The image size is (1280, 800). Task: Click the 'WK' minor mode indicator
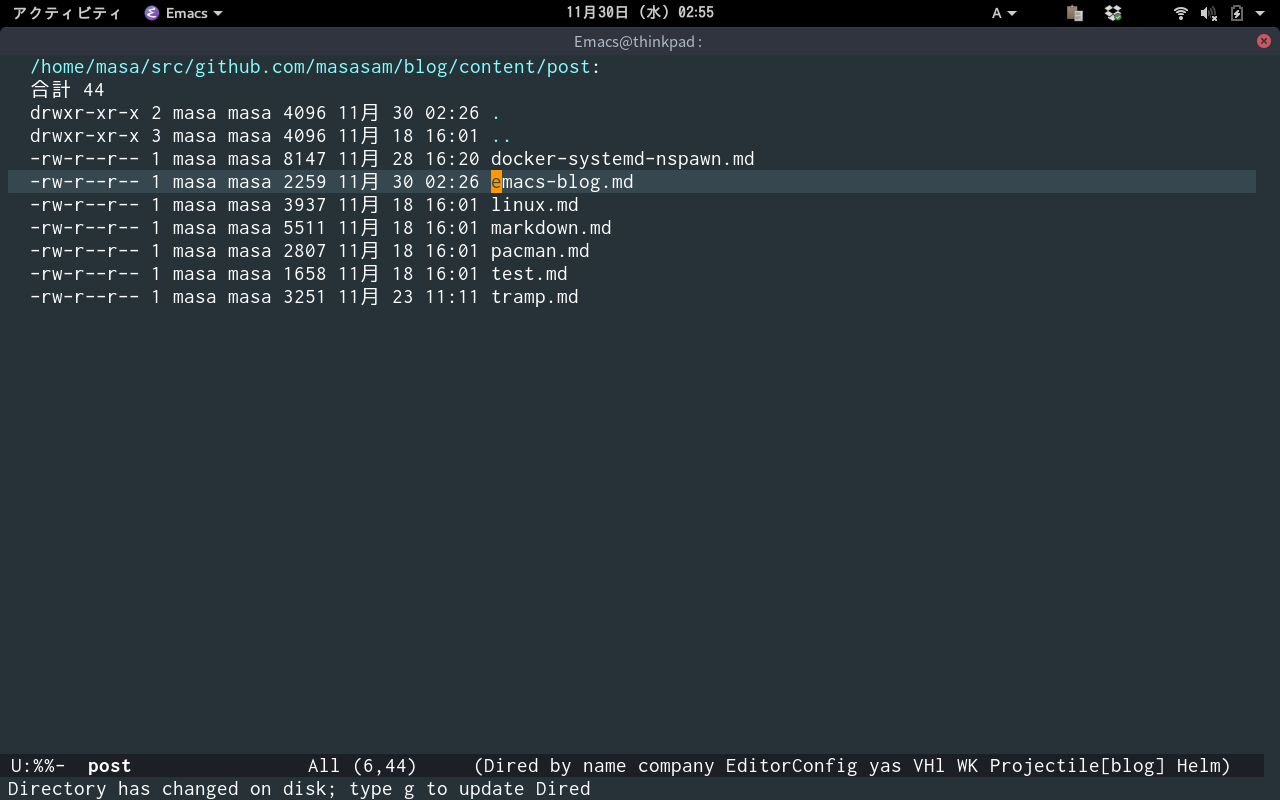[967, 766]
